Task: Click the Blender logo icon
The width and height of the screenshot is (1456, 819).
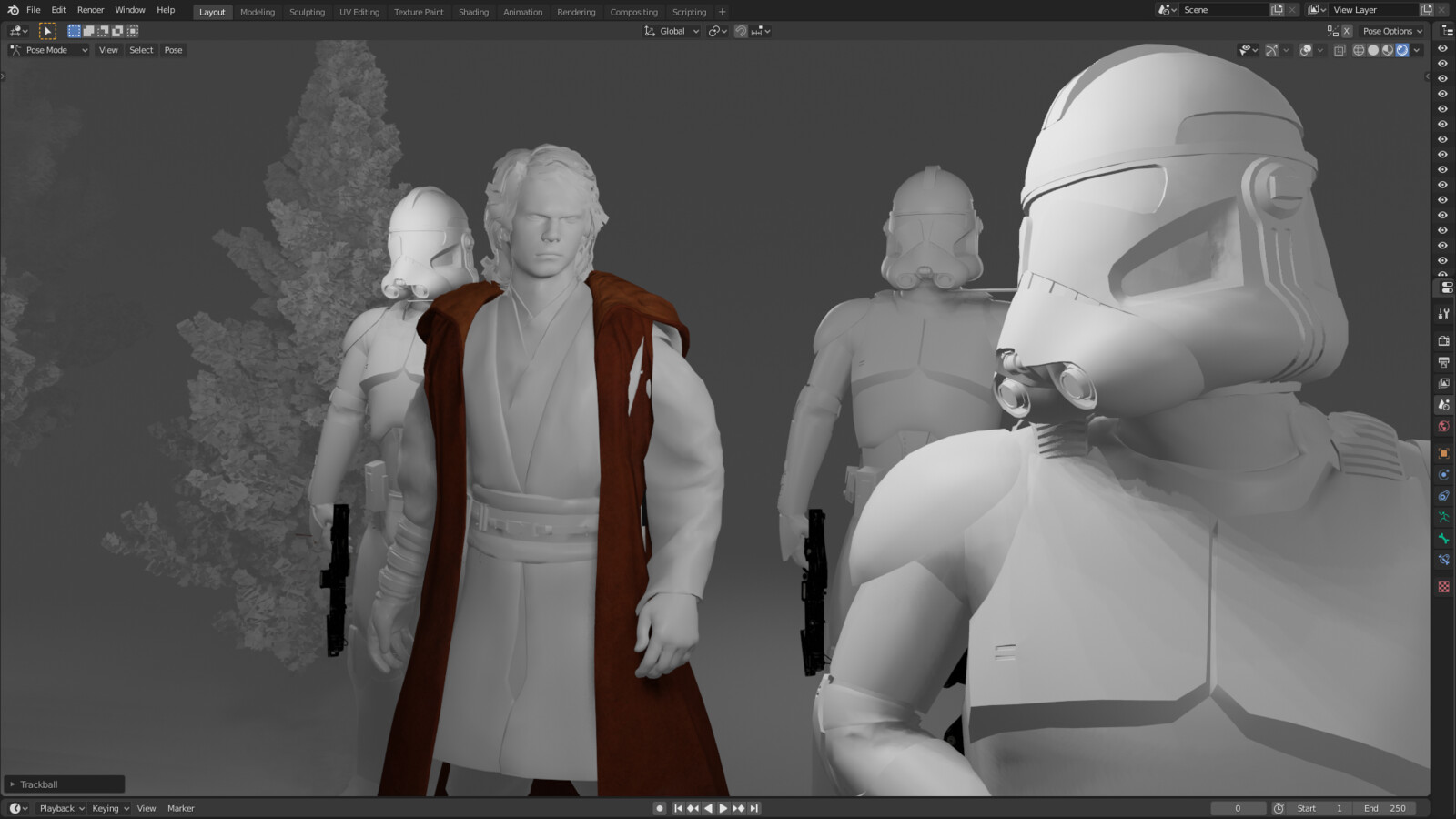Action: 13,10
